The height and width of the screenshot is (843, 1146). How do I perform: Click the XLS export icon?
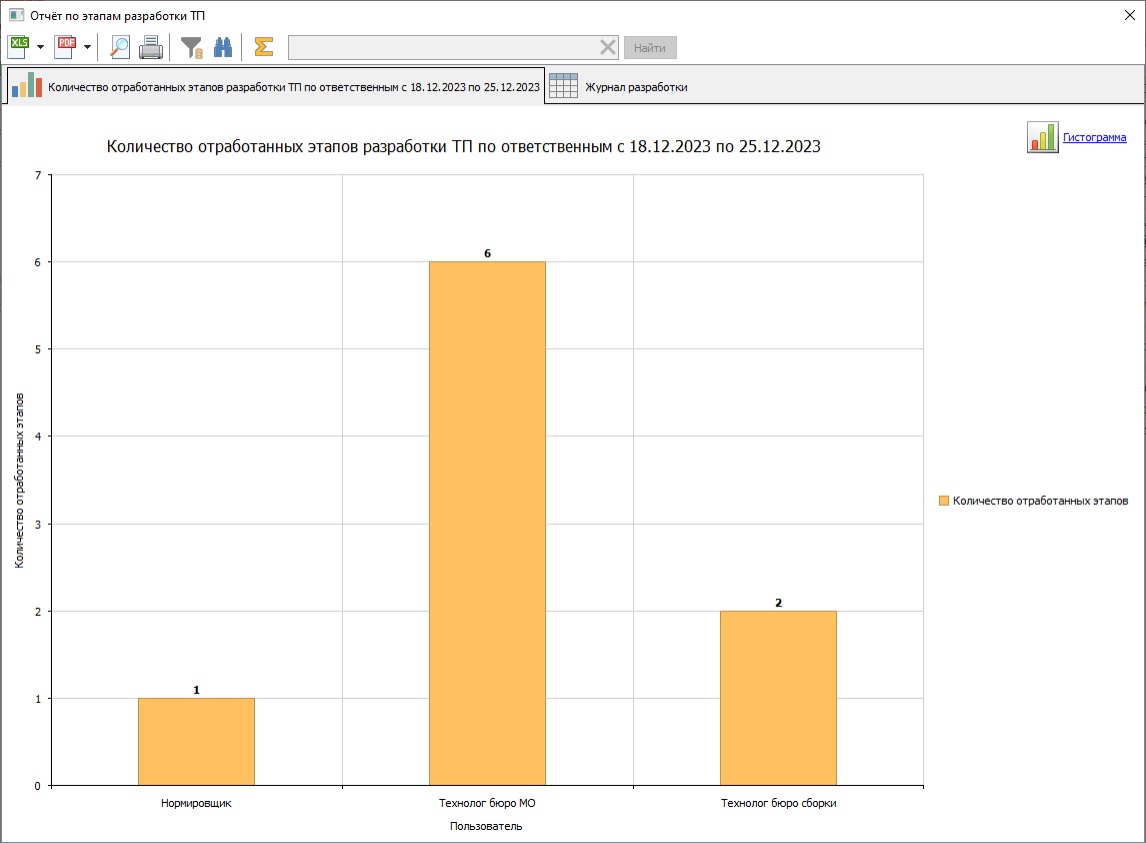pos(19,46)
